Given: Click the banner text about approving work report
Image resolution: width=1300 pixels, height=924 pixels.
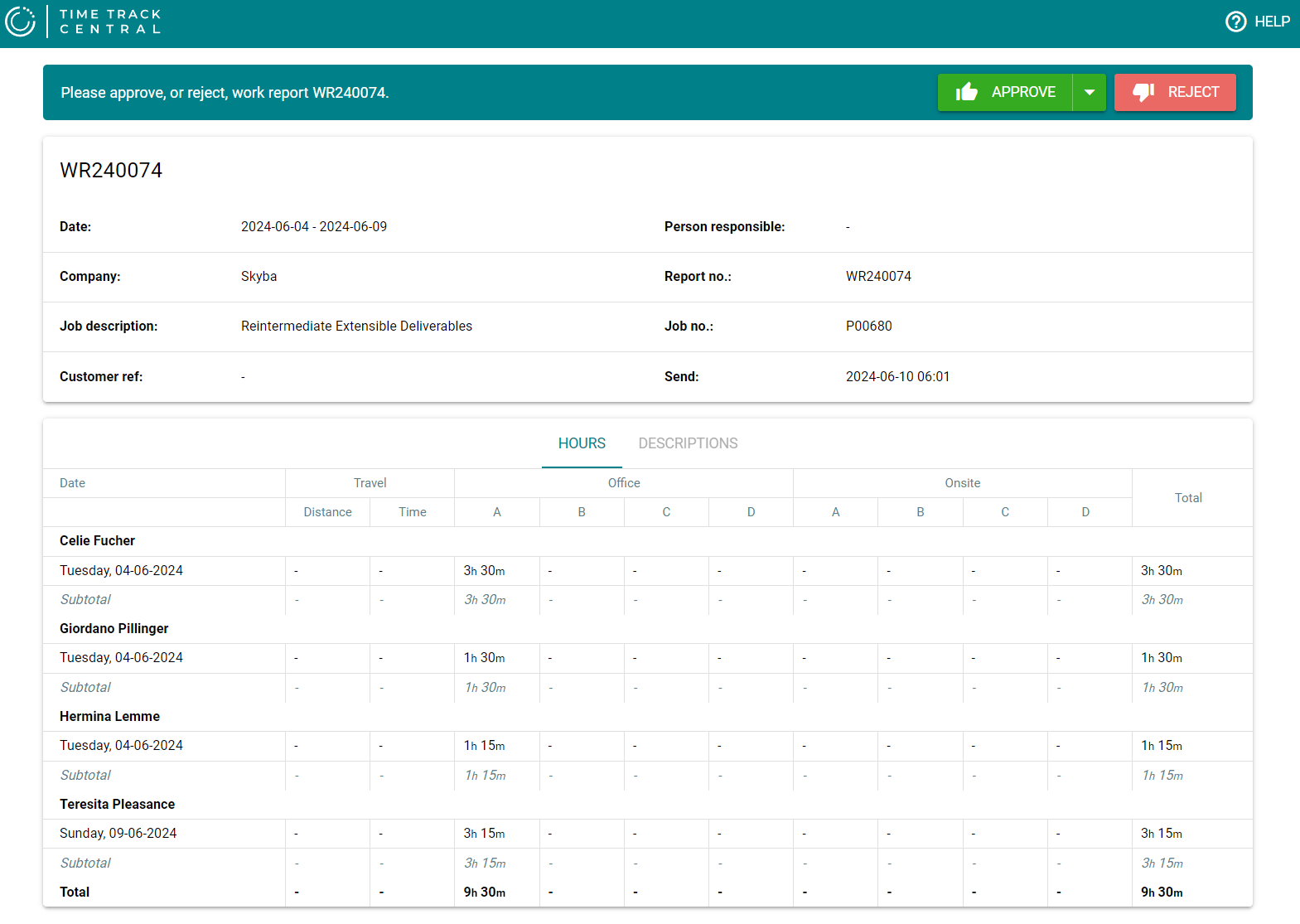Looking at the screenshot, I should point(225,93).
